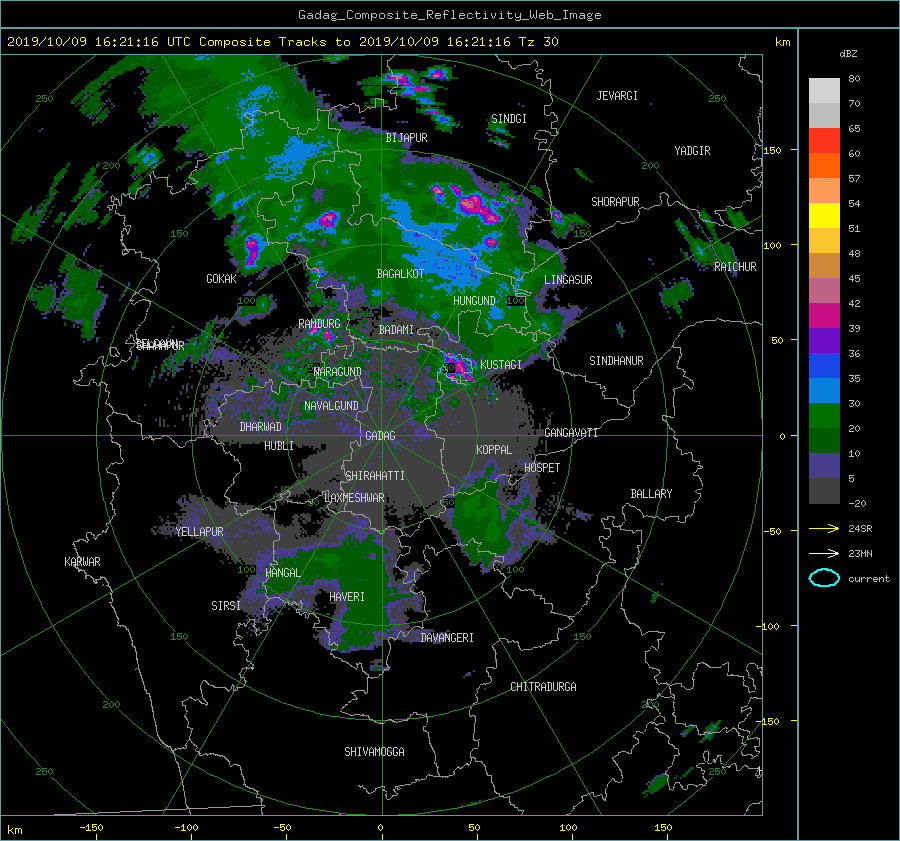Select the 51 dBZ yellow color swatch
This screenshot has height=841, width=900.
pyautogui.click(x=824, y=215)
